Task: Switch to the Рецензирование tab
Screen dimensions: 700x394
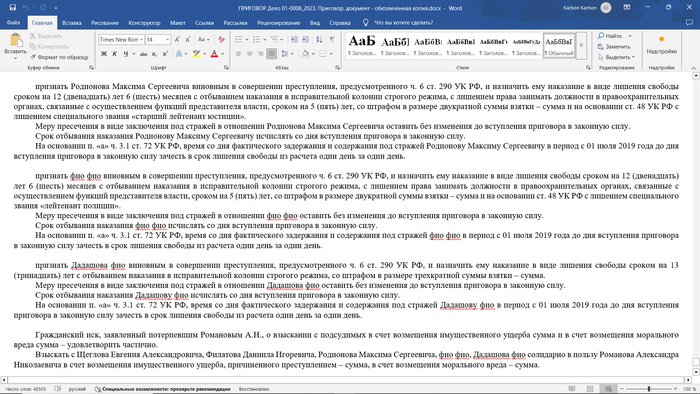Action: coord(279,22)
